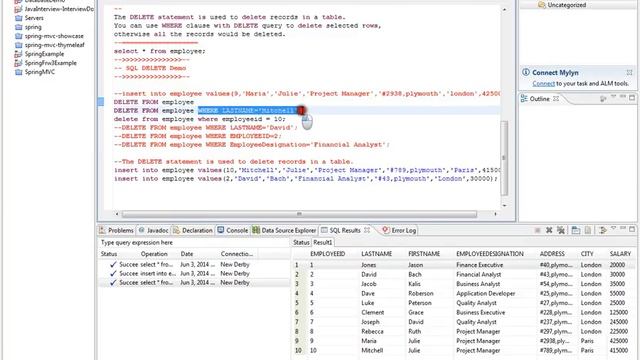Click the FIRSTNAME column header

[424, 254]
